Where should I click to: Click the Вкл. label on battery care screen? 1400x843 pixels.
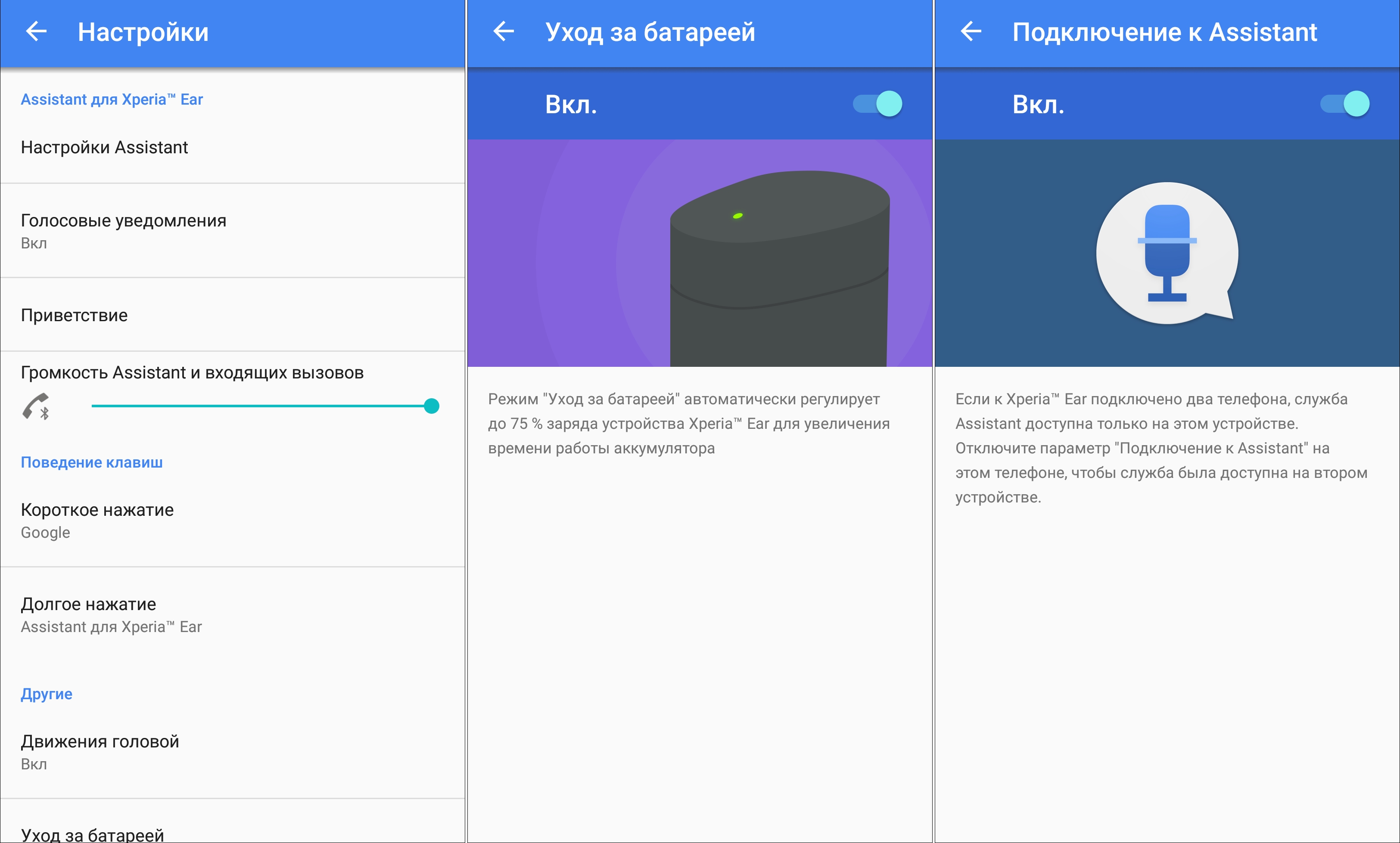pos(571,105)
